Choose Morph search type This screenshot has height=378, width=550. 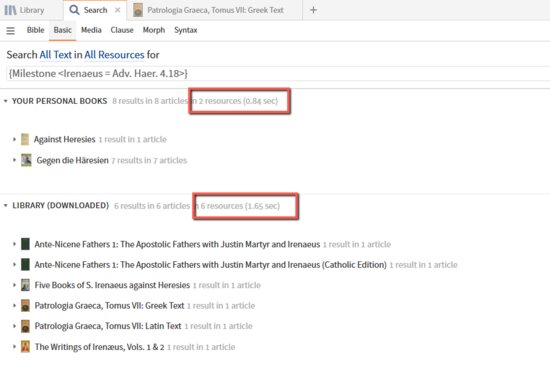pyautogui.click(x=154, y=30)
